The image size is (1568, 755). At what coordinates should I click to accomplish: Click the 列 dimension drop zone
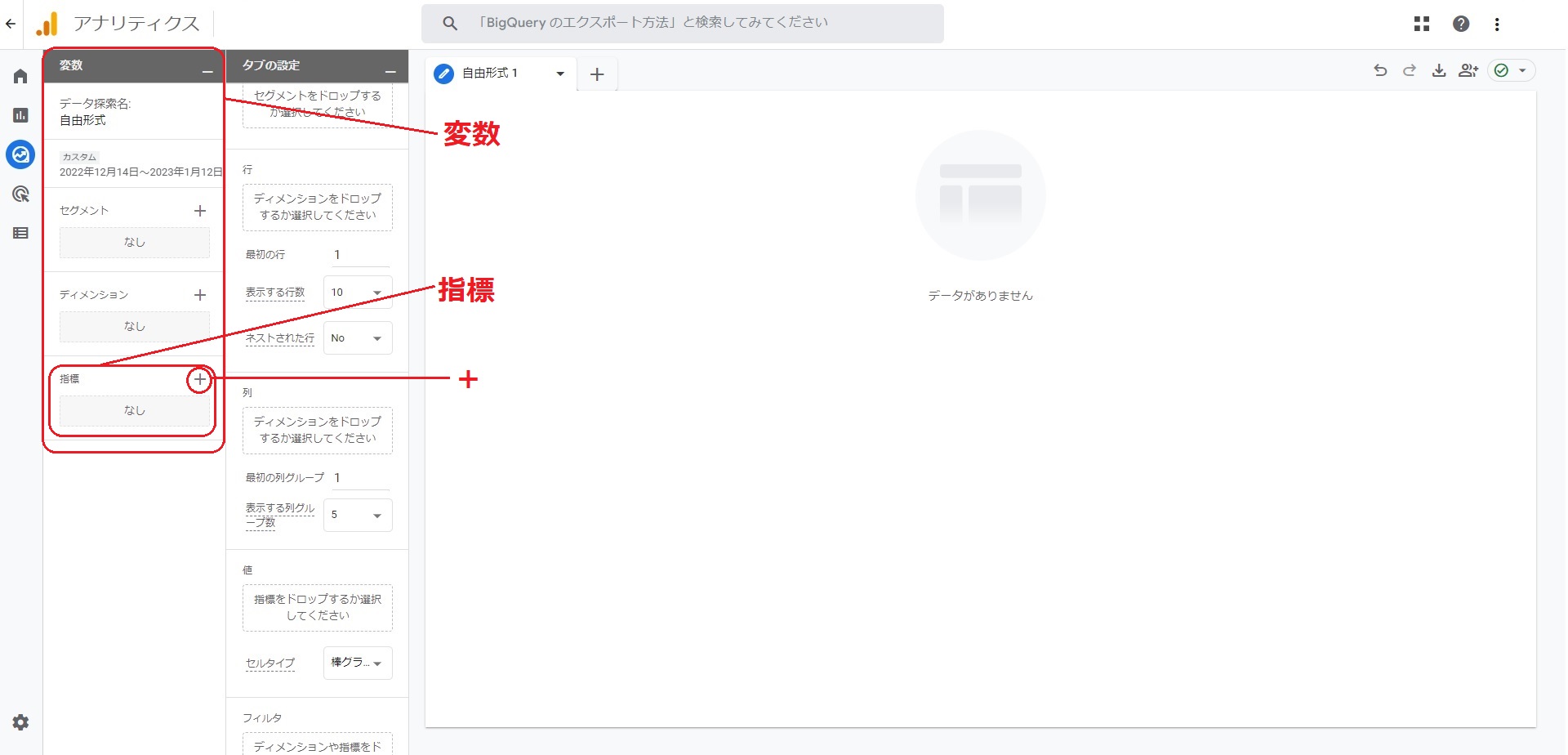click(317, 430)
